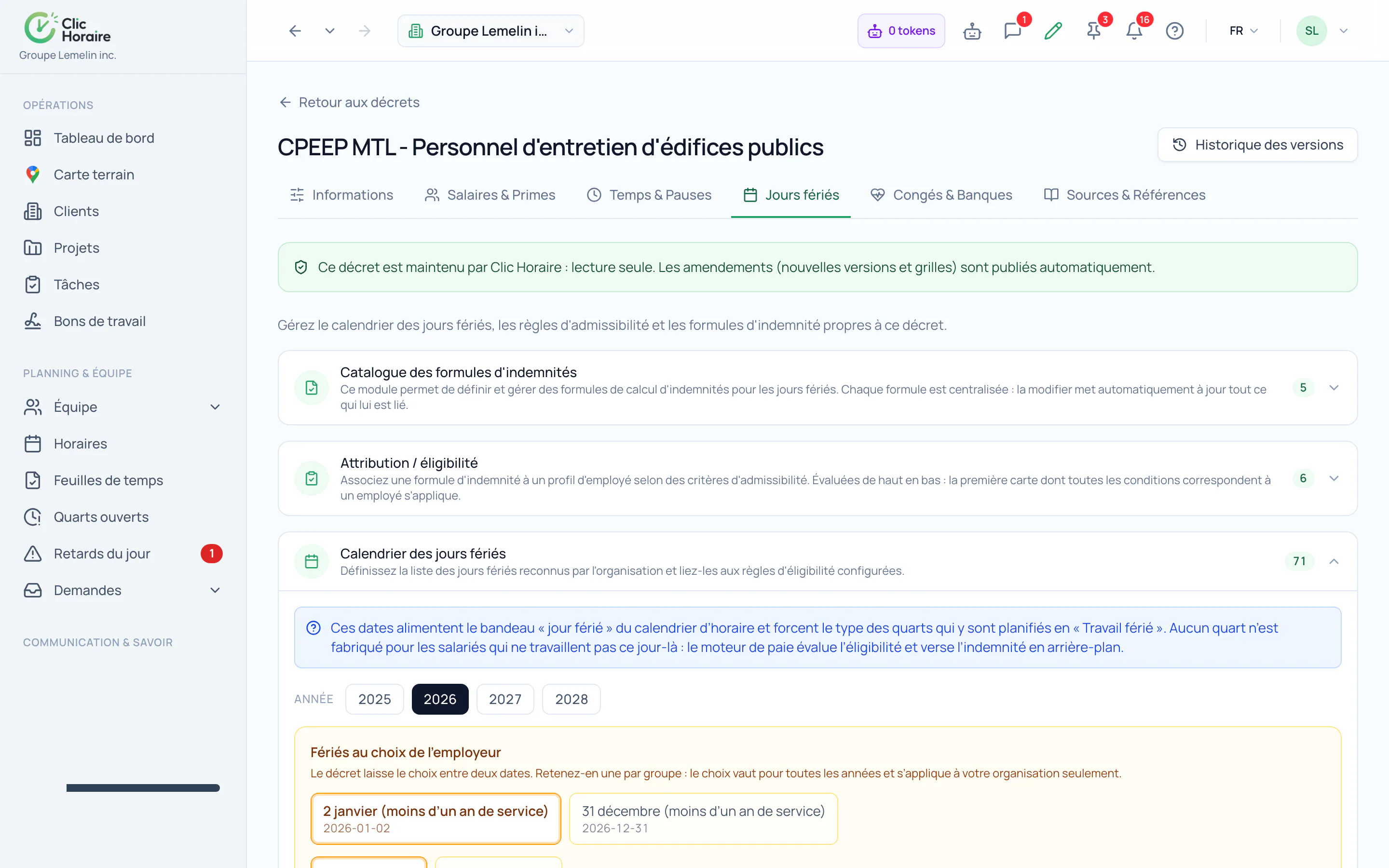Choose the 31 décembre holiday option
The width and height of the screenshot is (1389, 868).
pos(703,818)
